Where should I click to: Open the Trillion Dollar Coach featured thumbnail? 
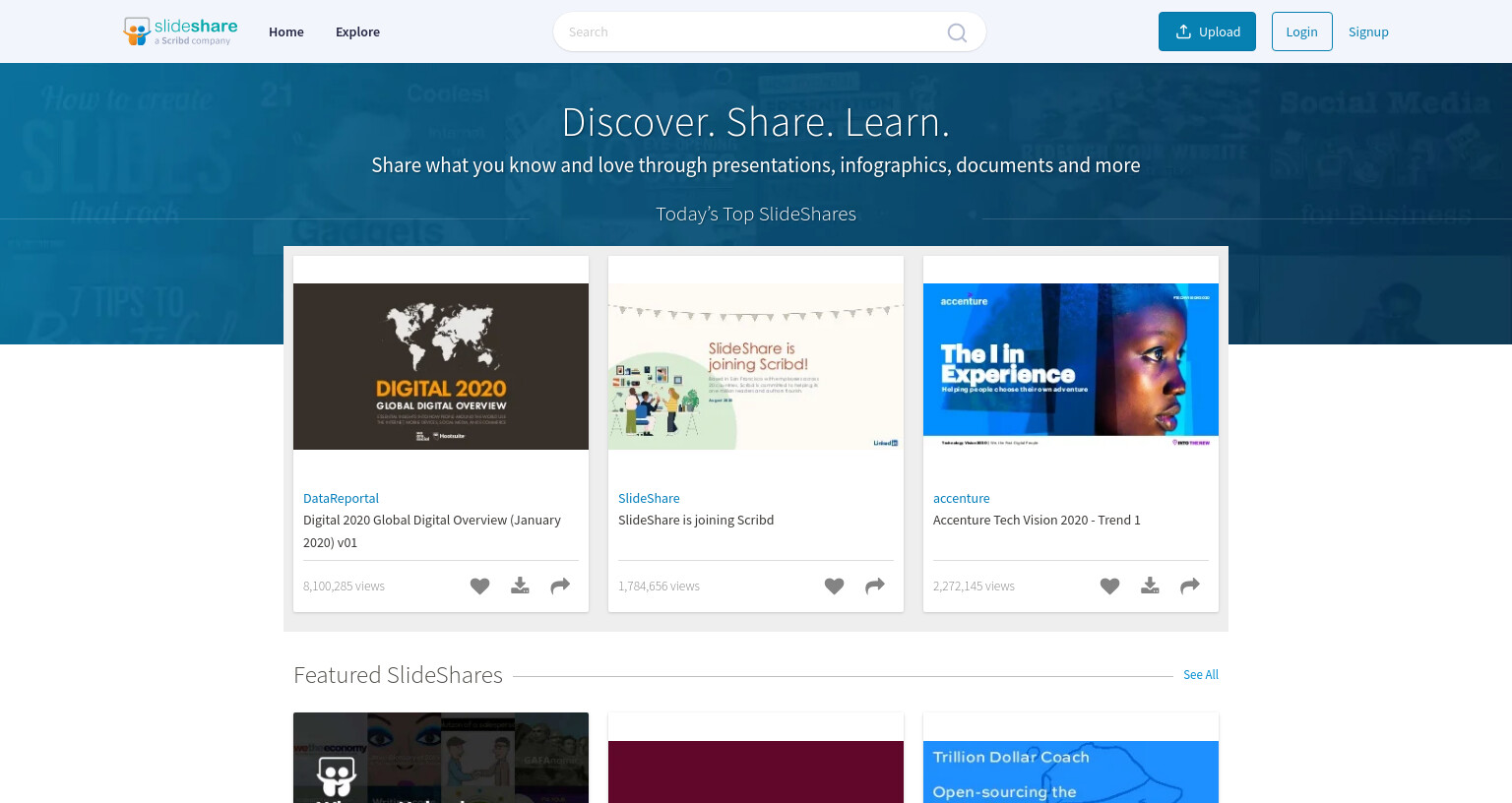click(1071, 772)
